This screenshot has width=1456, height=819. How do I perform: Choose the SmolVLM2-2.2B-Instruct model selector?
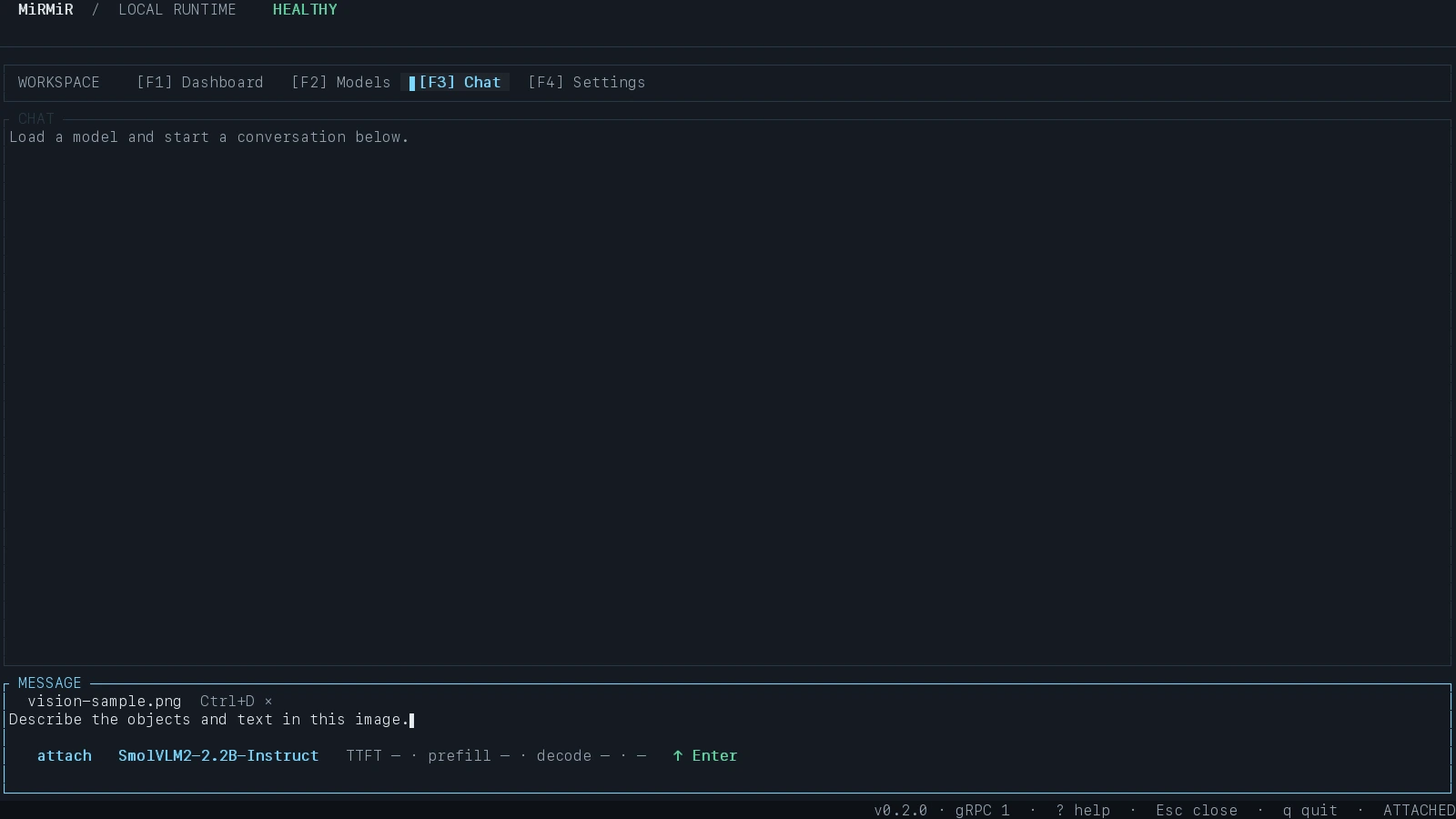click(x=218, y=755)
